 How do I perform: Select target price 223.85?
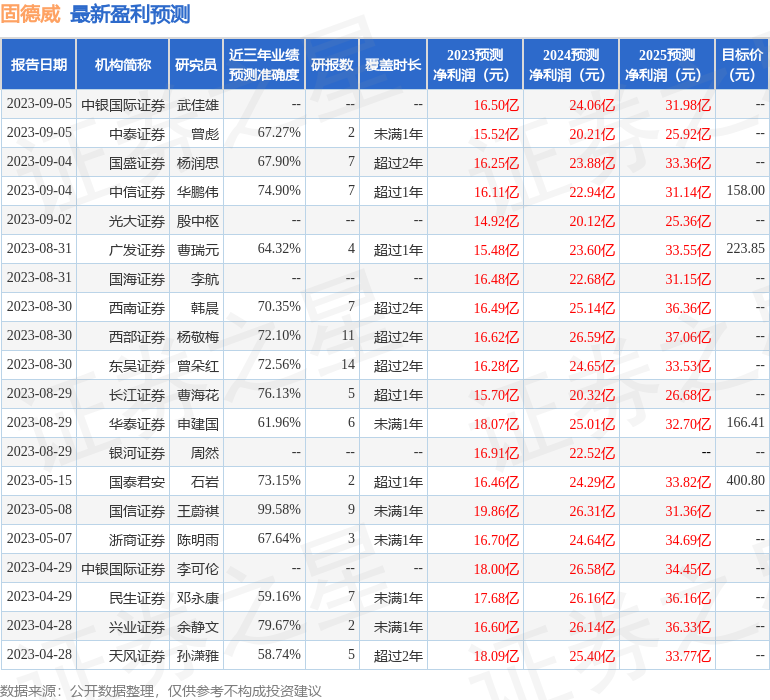[x=745, y=248]
